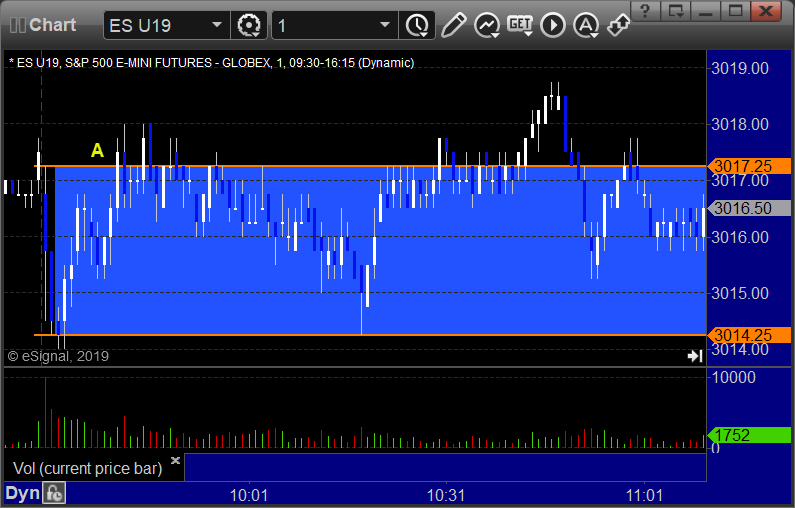Click the trade arrows icon
795x508 pixels.
tap(618, 25)
